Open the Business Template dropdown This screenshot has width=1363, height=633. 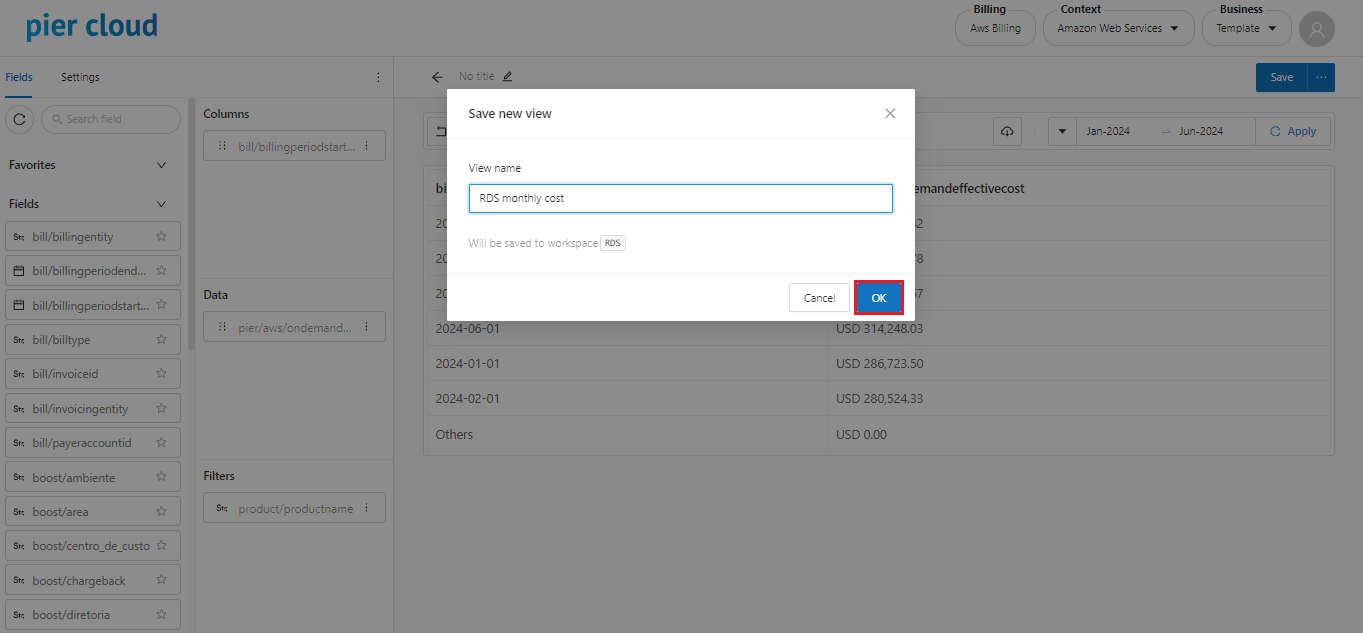point(1246,29)
